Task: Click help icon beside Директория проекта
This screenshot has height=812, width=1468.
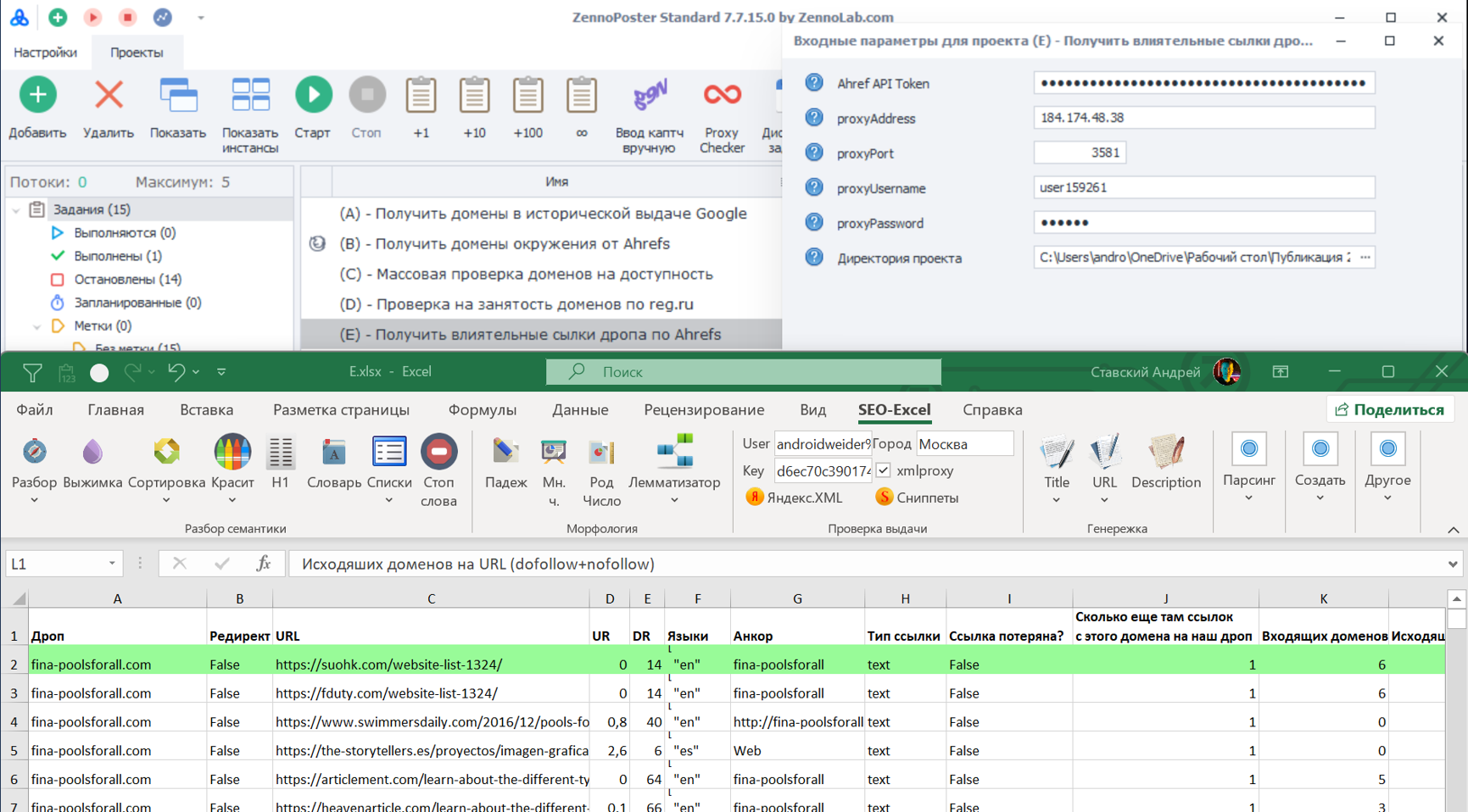Action: (x=814, y=258)
